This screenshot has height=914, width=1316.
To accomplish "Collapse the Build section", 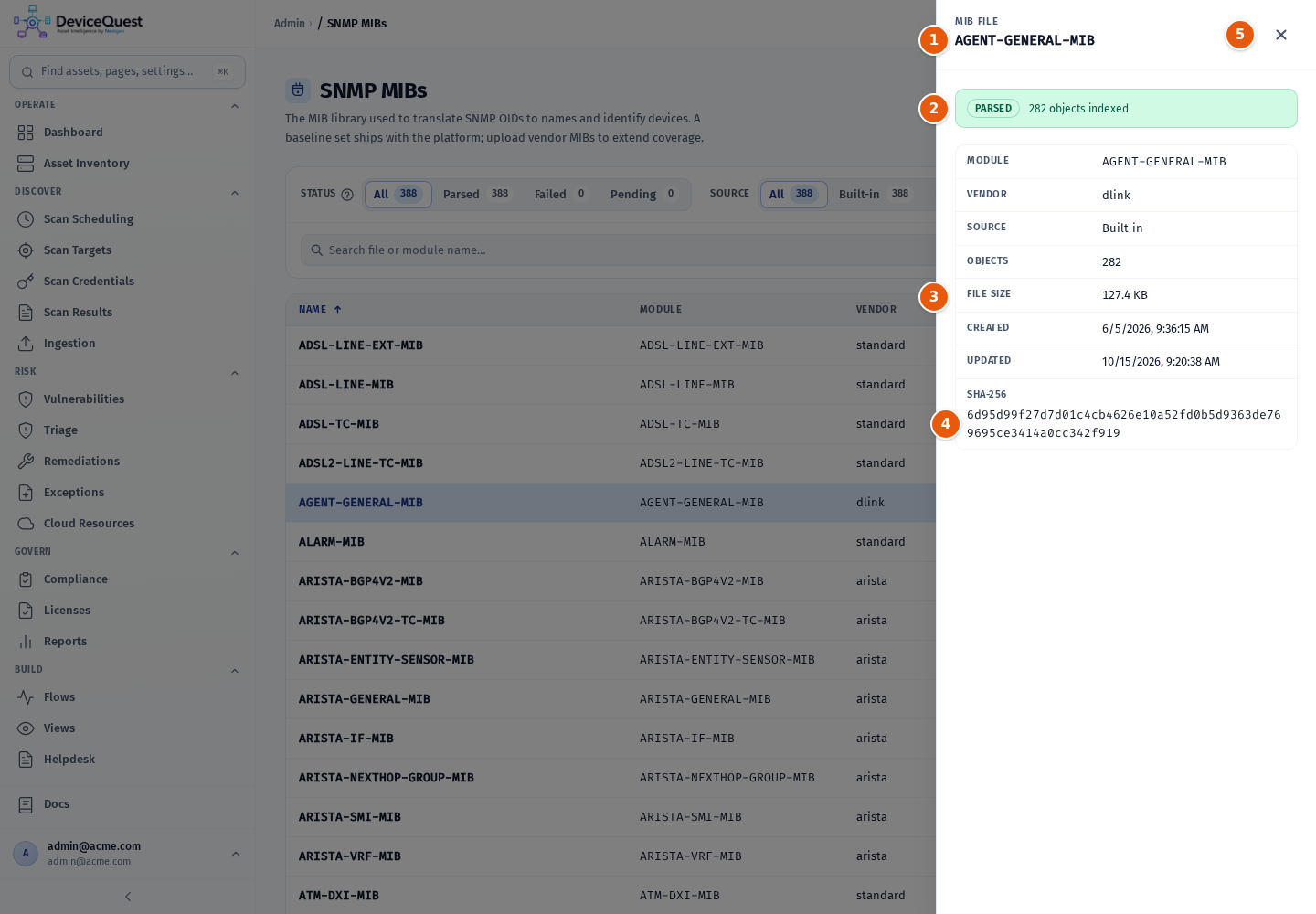I will (x=235, y=671).
